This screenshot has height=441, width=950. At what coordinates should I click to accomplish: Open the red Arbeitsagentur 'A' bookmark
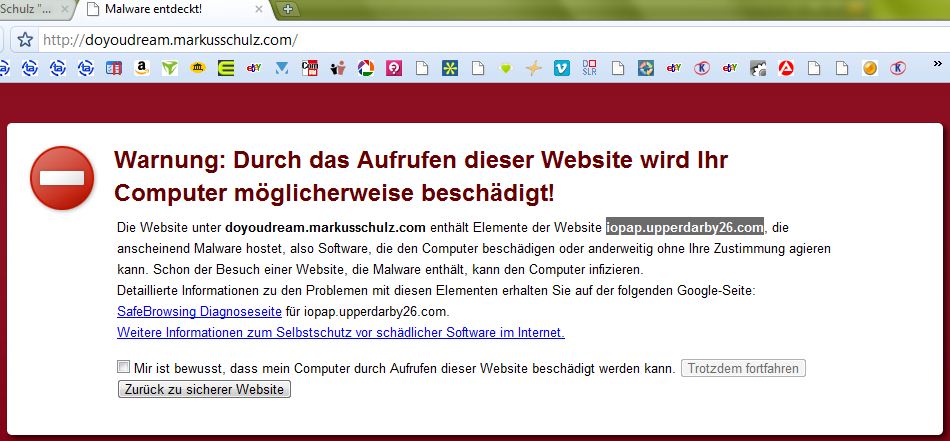[786, 69]
